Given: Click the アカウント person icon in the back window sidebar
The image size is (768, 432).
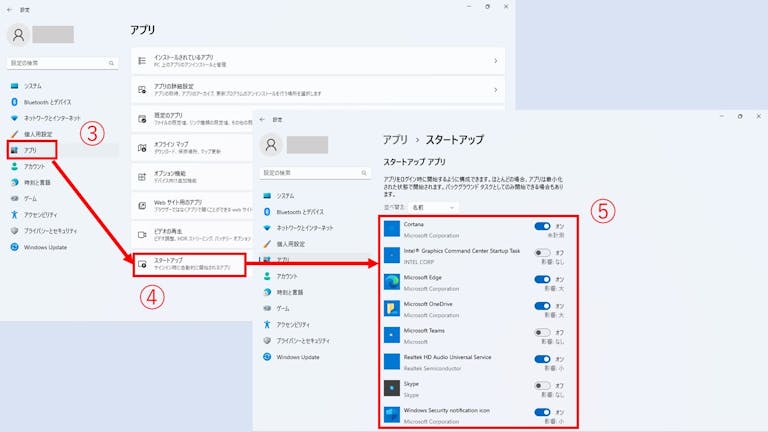Looking at the screenshot, I should (15, 167).
